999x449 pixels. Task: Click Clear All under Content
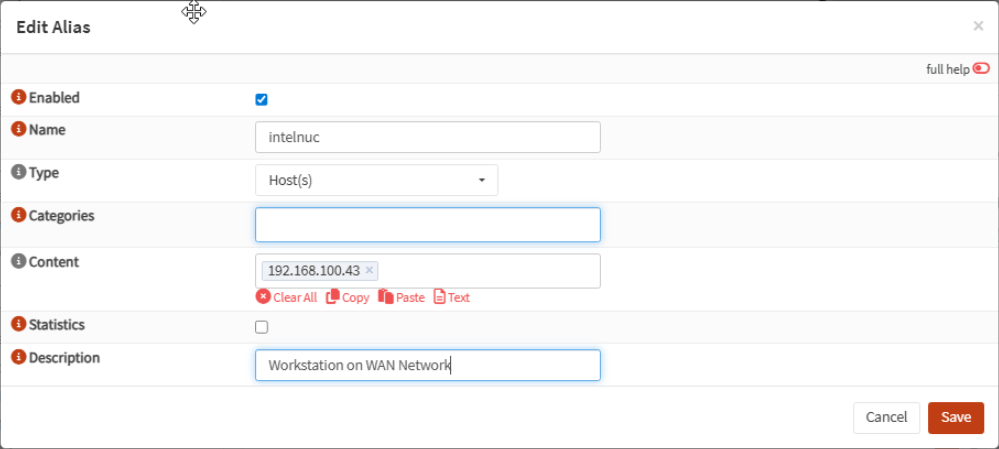point(287,297)
